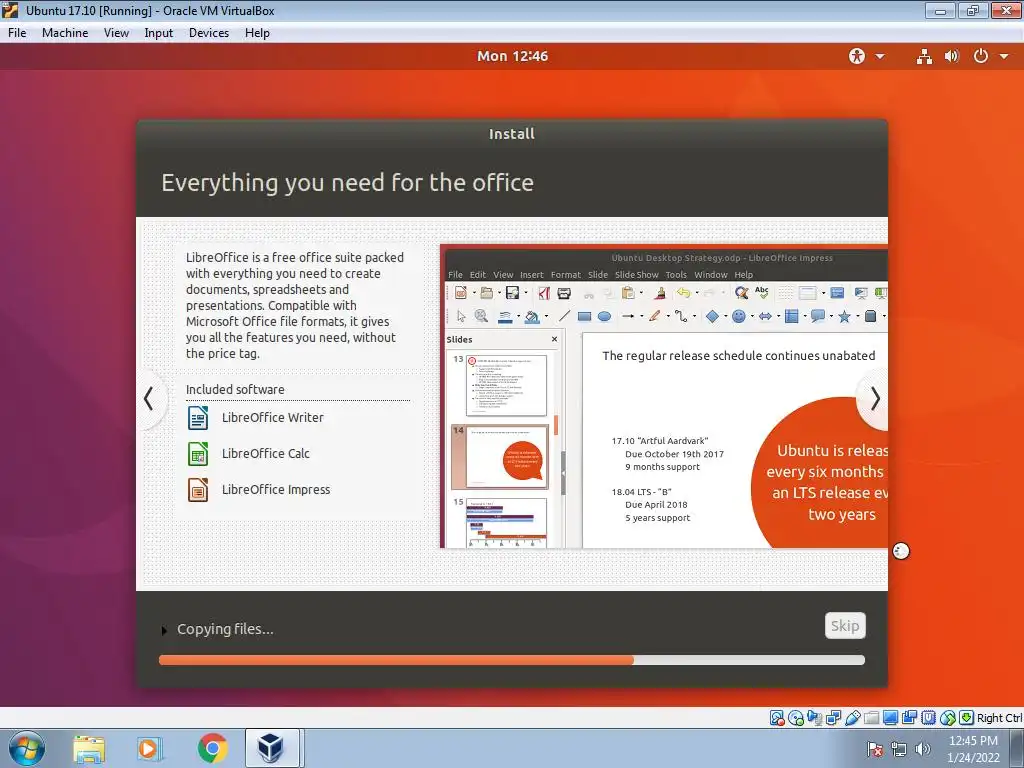Click the optical disk indicator

795,718
